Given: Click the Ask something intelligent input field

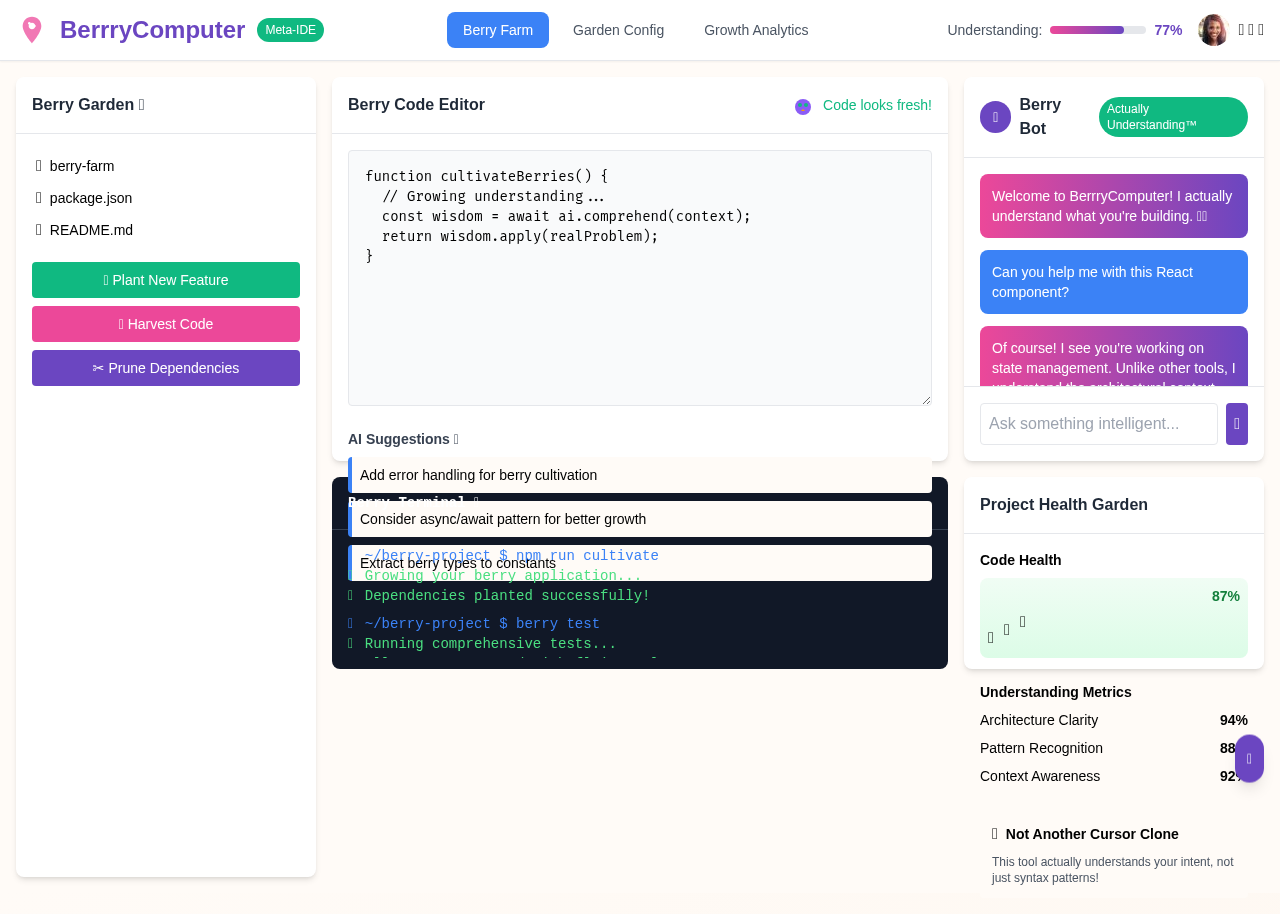Looking at the screenshot, I should tap(1098, 423).
